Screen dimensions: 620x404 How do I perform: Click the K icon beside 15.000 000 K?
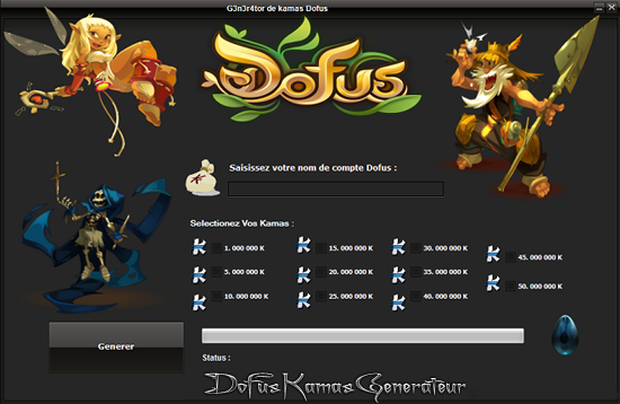point(304,245)
